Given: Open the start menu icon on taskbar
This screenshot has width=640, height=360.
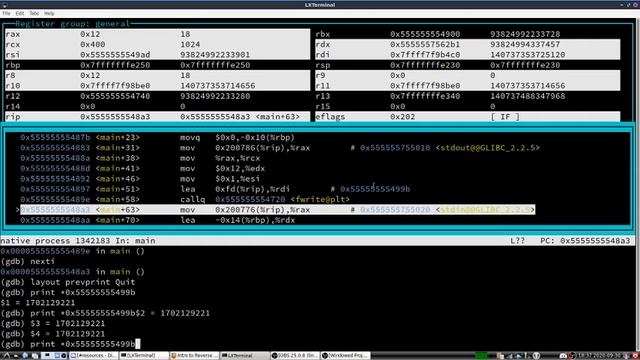Looking at the screenshot, I should tap(6, 356).
